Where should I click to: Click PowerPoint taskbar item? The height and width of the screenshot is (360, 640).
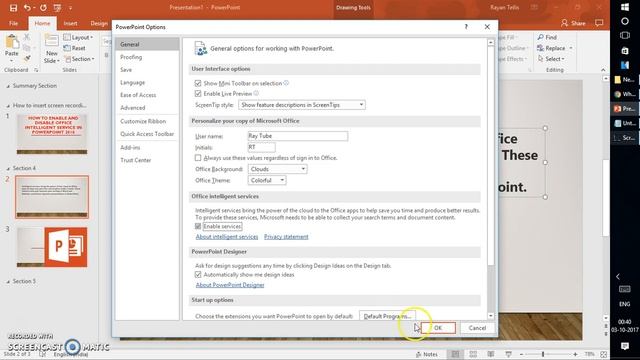[625, 109]
